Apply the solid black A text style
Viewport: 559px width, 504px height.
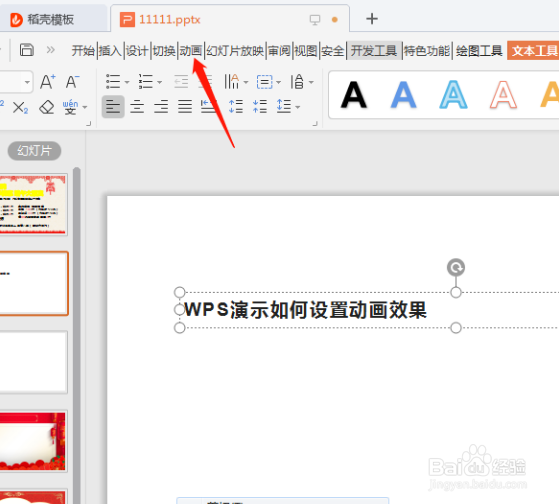click(353, 95)
